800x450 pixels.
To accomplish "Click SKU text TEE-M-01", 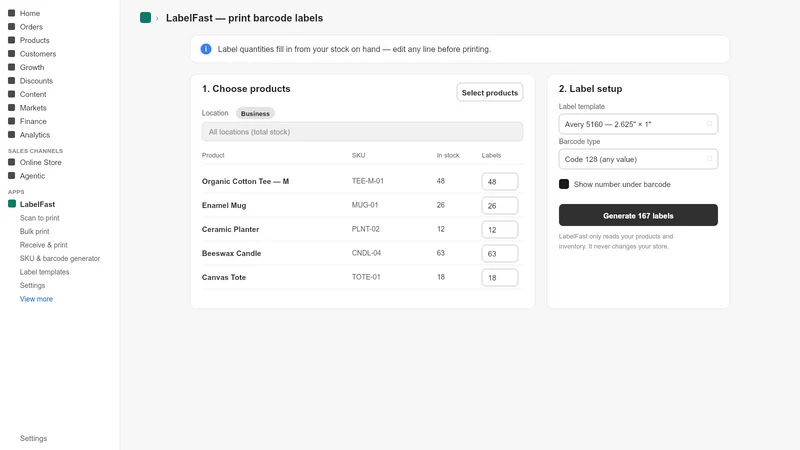I will [x=367, y=181].
